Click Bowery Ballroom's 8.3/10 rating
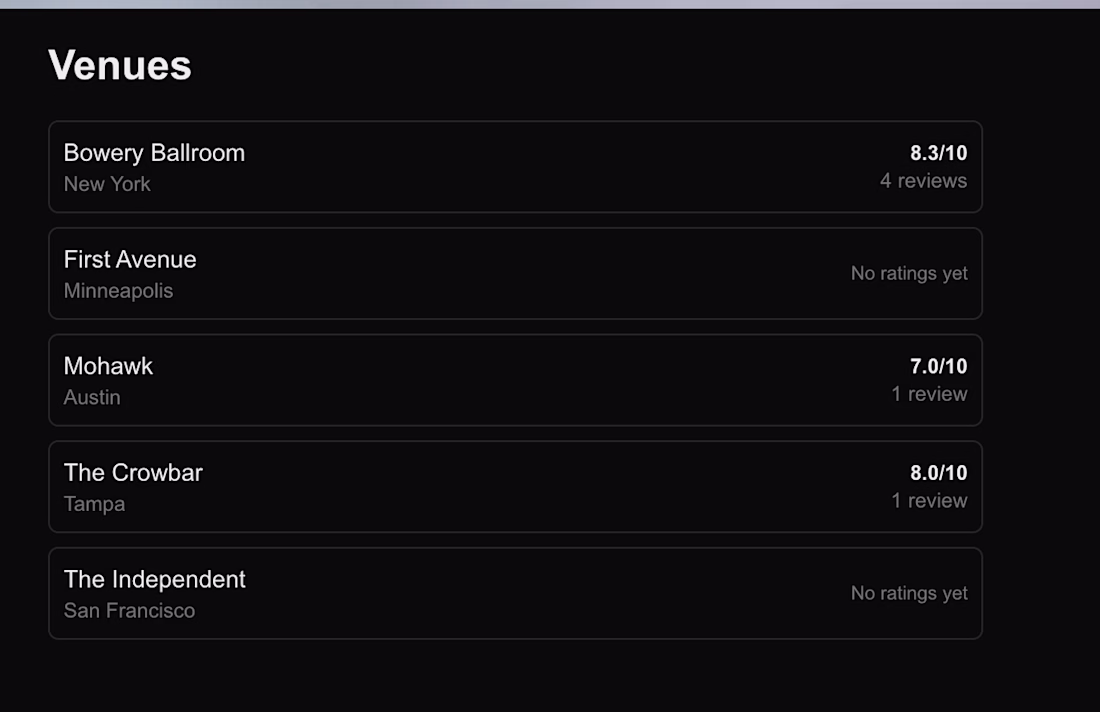1100x712 pixels. (938, 153)
